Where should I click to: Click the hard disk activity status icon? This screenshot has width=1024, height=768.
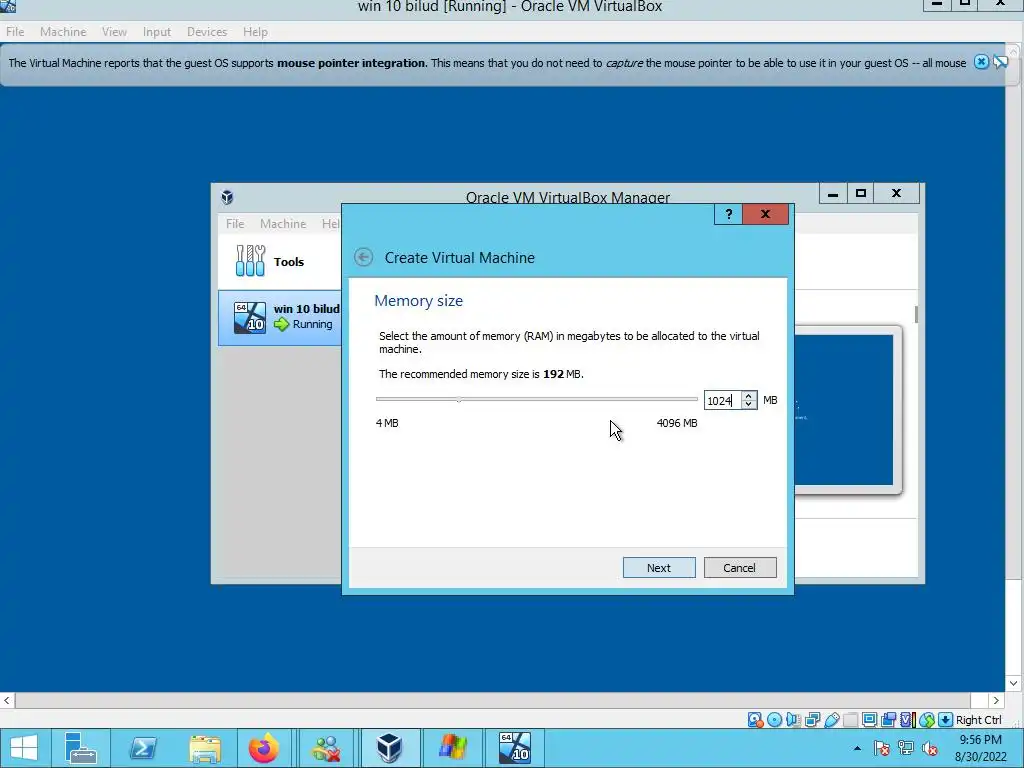click(756, 720)
